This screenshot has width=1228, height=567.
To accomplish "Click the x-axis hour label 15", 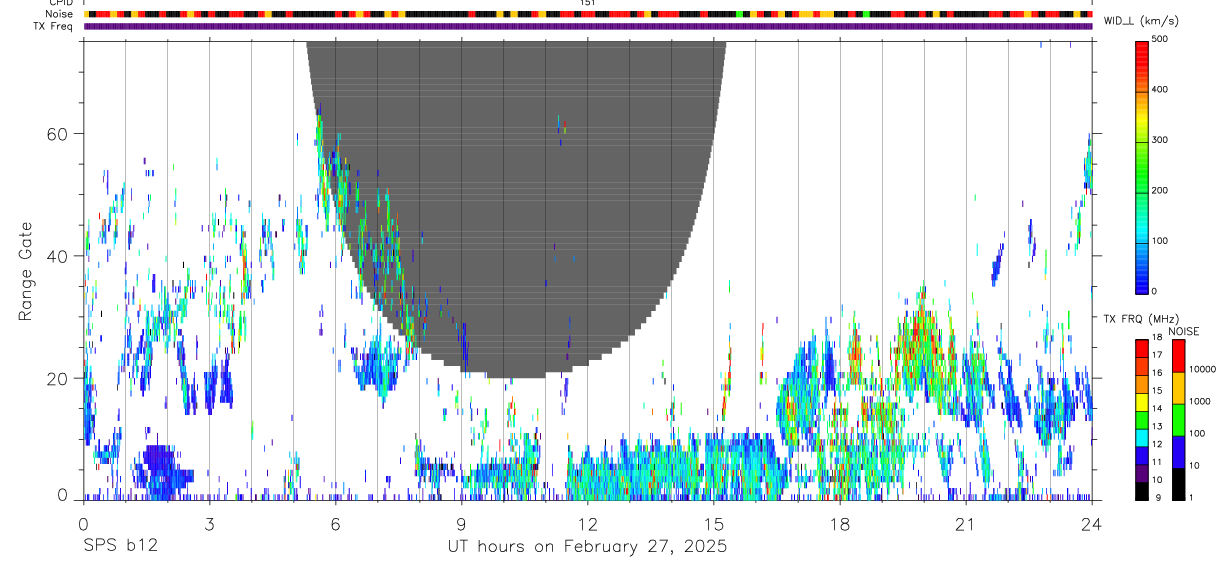I will click(714, 524).
